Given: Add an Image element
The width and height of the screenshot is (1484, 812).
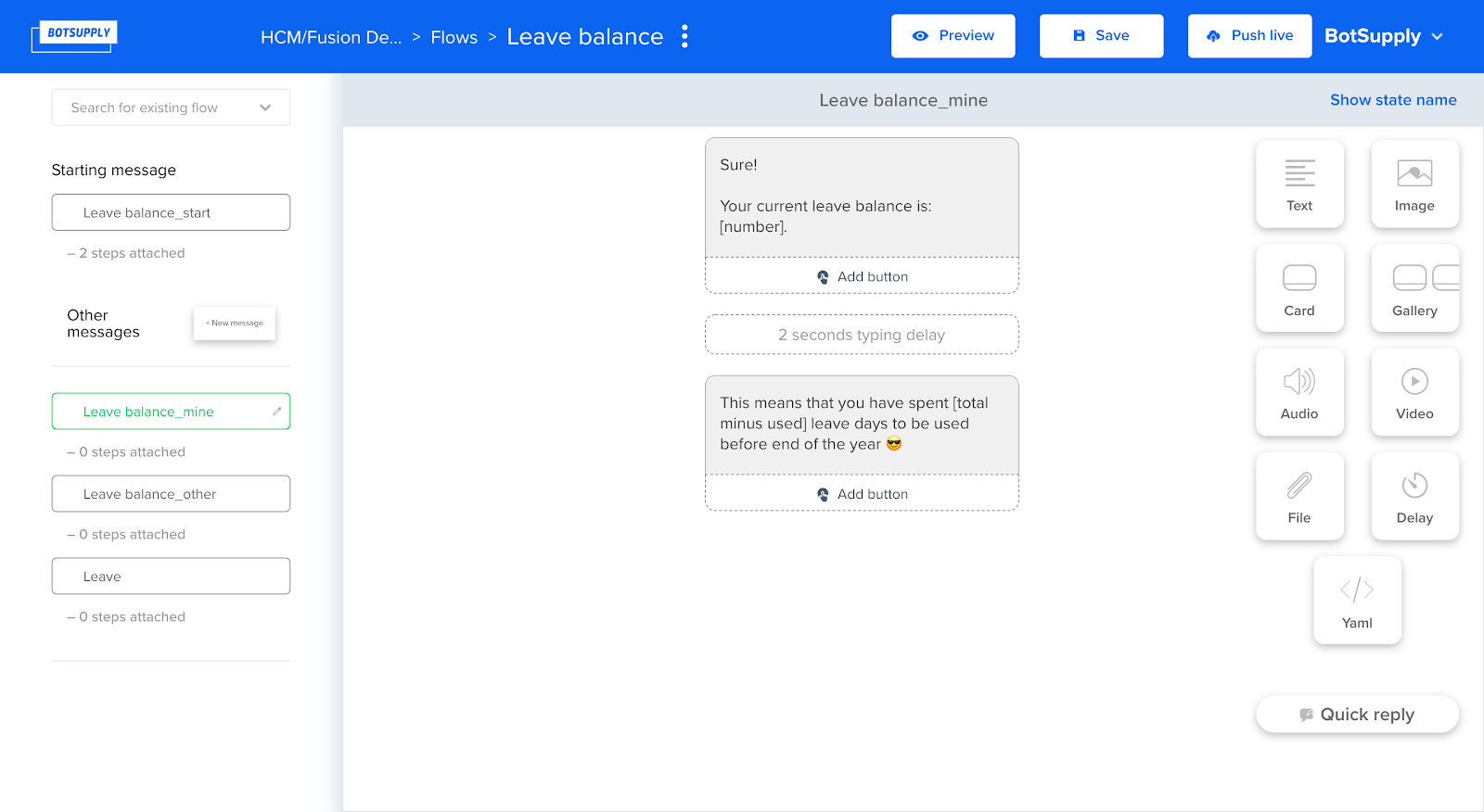Looking at the screenshot, I should [x=1414, y=184].
